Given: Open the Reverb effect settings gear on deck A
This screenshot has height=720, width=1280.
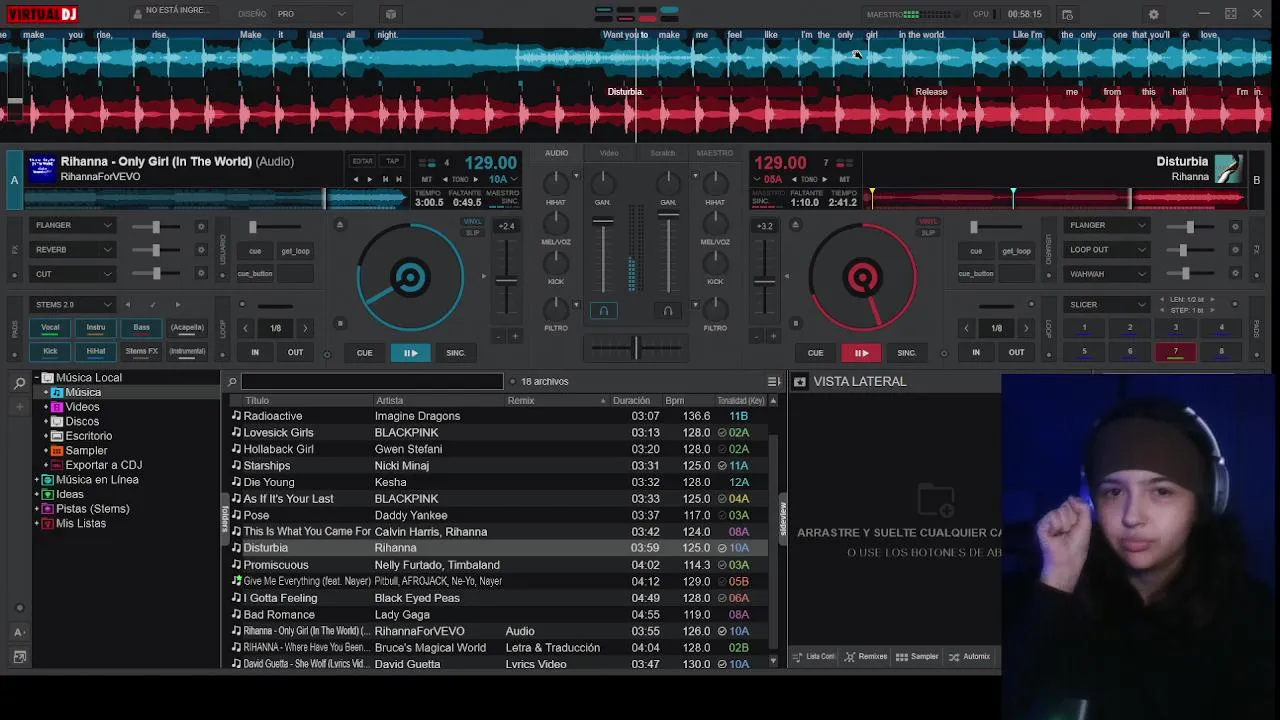Looking at the screenshot, I should 201,250.
